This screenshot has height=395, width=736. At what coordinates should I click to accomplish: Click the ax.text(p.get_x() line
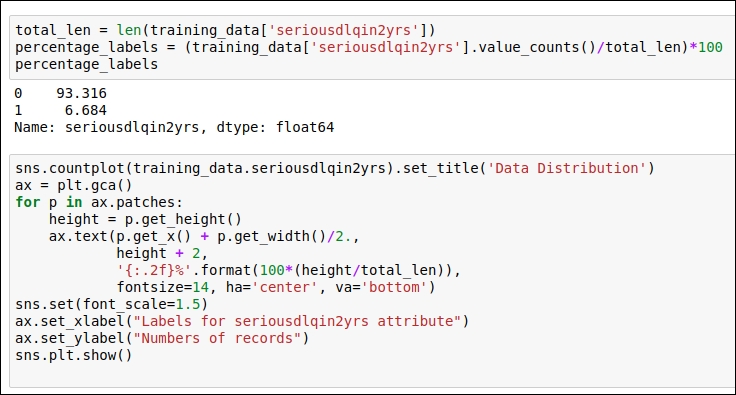(x=204, y=236)
